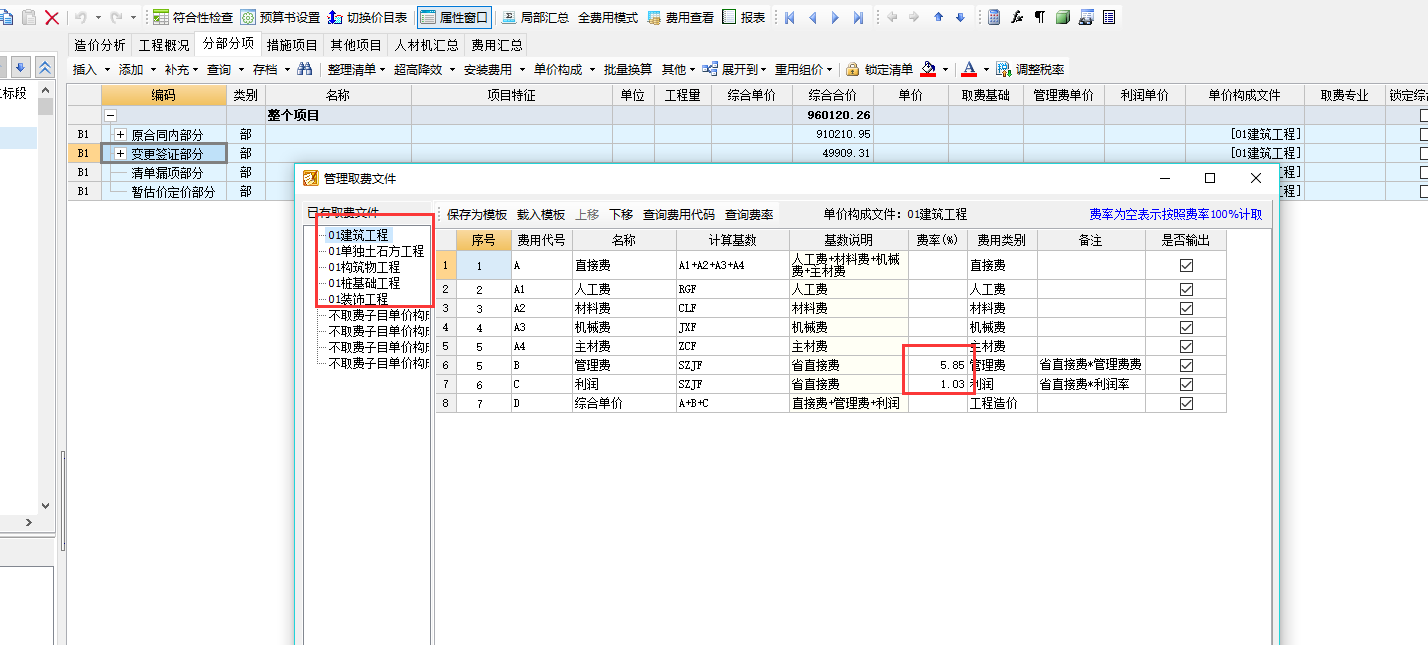Click the fx formula icon
The width and height of the screenshot is (1428, 645).
1017,18
